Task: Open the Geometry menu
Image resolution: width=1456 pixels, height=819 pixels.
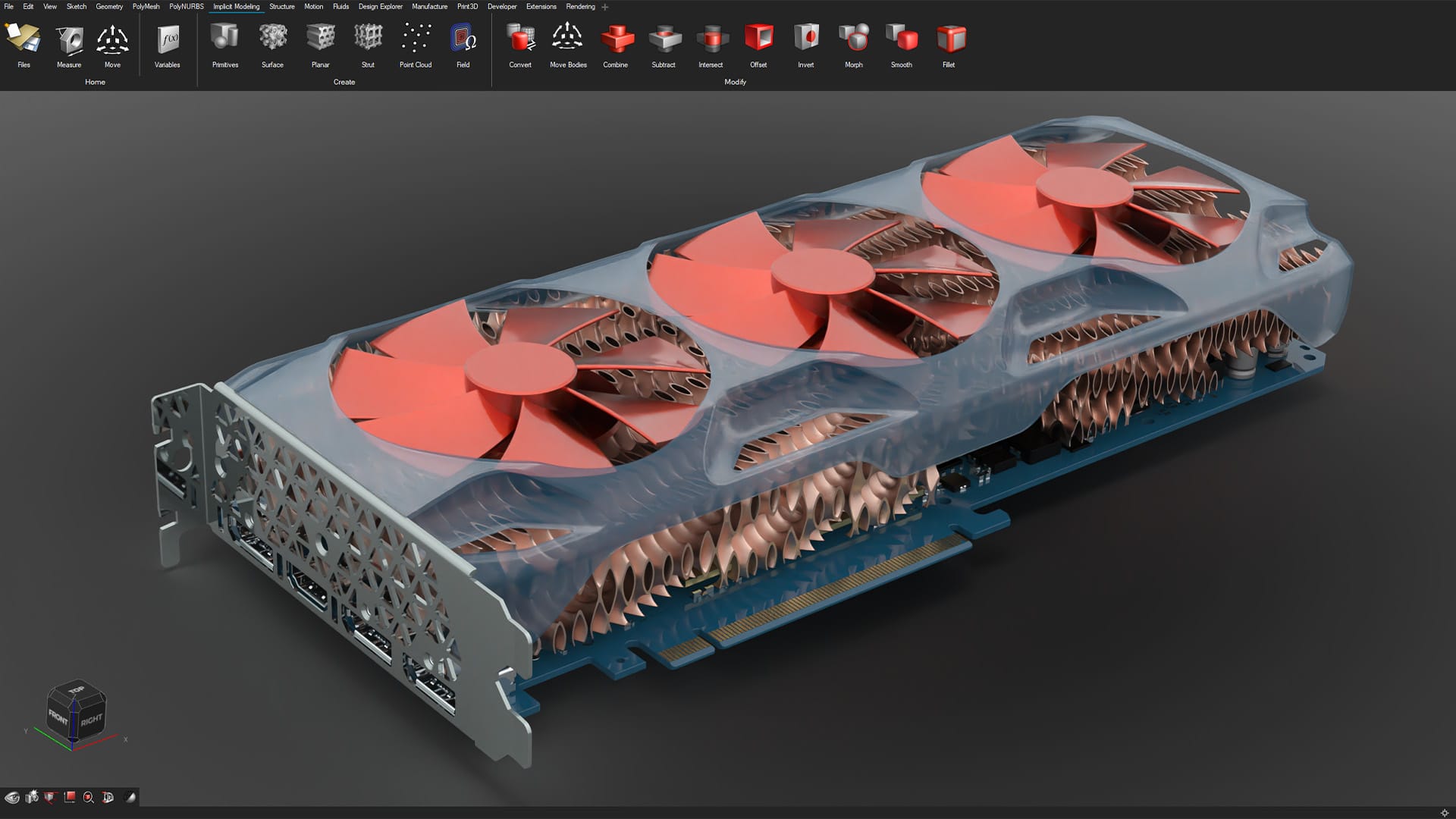Action: [x=109, y=7]
